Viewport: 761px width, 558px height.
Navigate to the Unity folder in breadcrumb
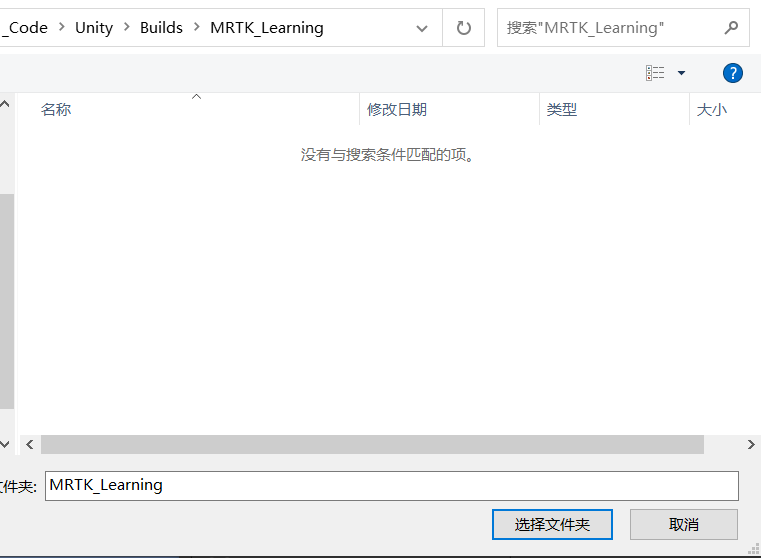click(x=94, y=28)
